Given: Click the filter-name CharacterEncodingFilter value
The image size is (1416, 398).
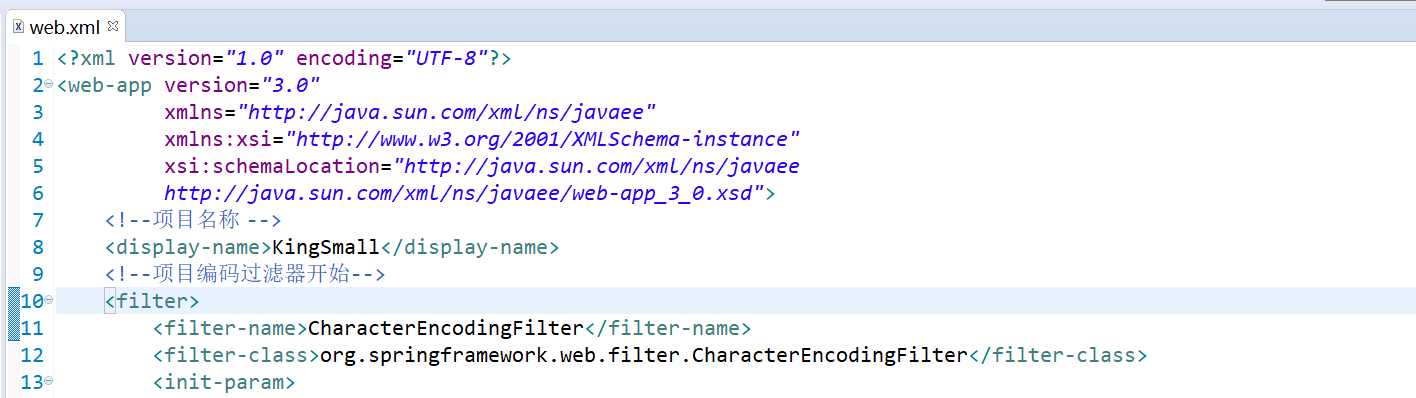Looking at the screenshot, I should (445, 328).
